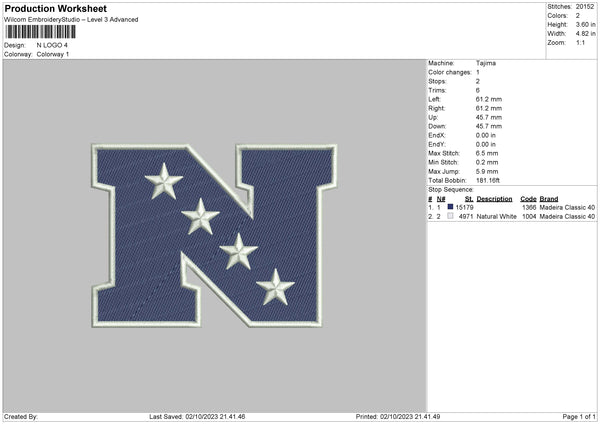This screenshot has height=424, width=600.
Task: Click the 'St.' column header
Action: (x=469, y=199)
